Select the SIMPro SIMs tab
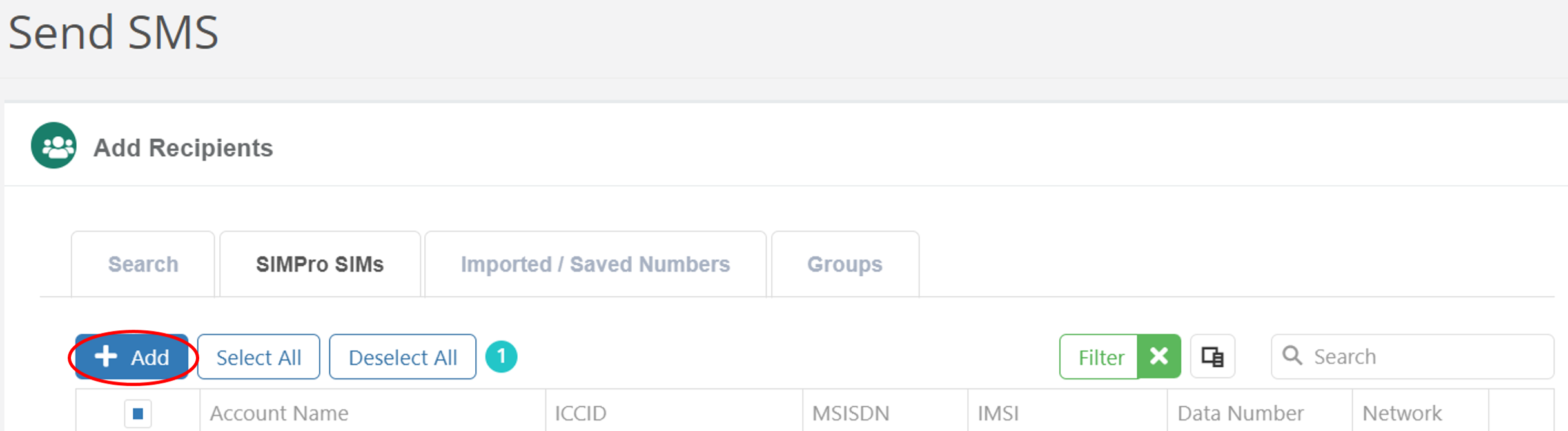 coord(319,263)
